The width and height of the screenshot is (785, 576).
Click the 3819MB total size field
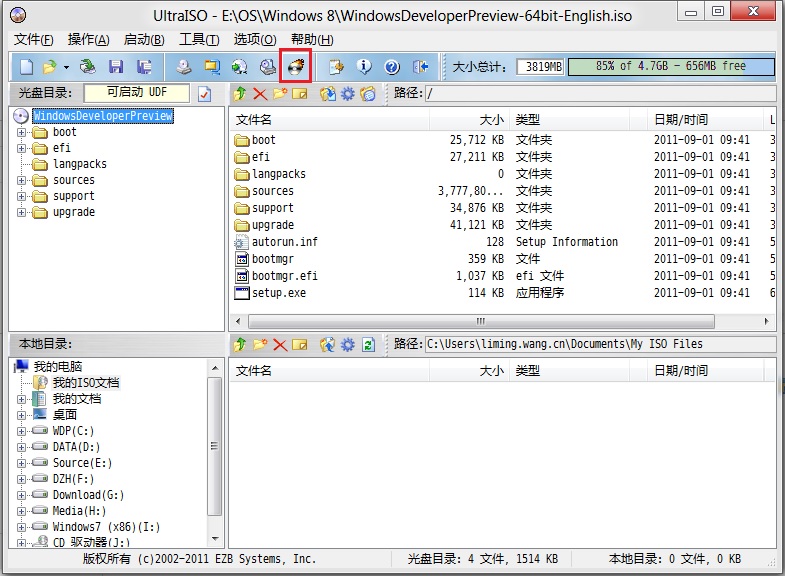click(541, 67)
